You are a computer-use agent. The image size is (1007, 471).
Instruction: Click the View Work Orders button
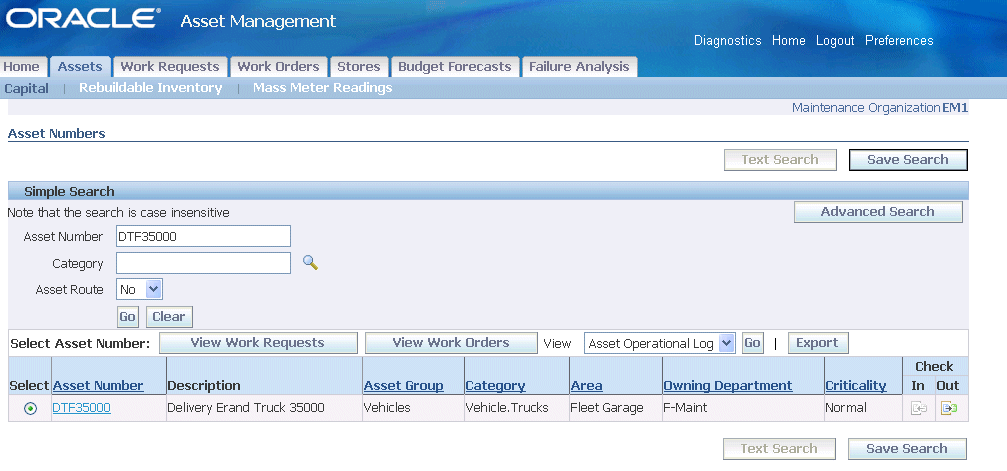tap(451, 343)
